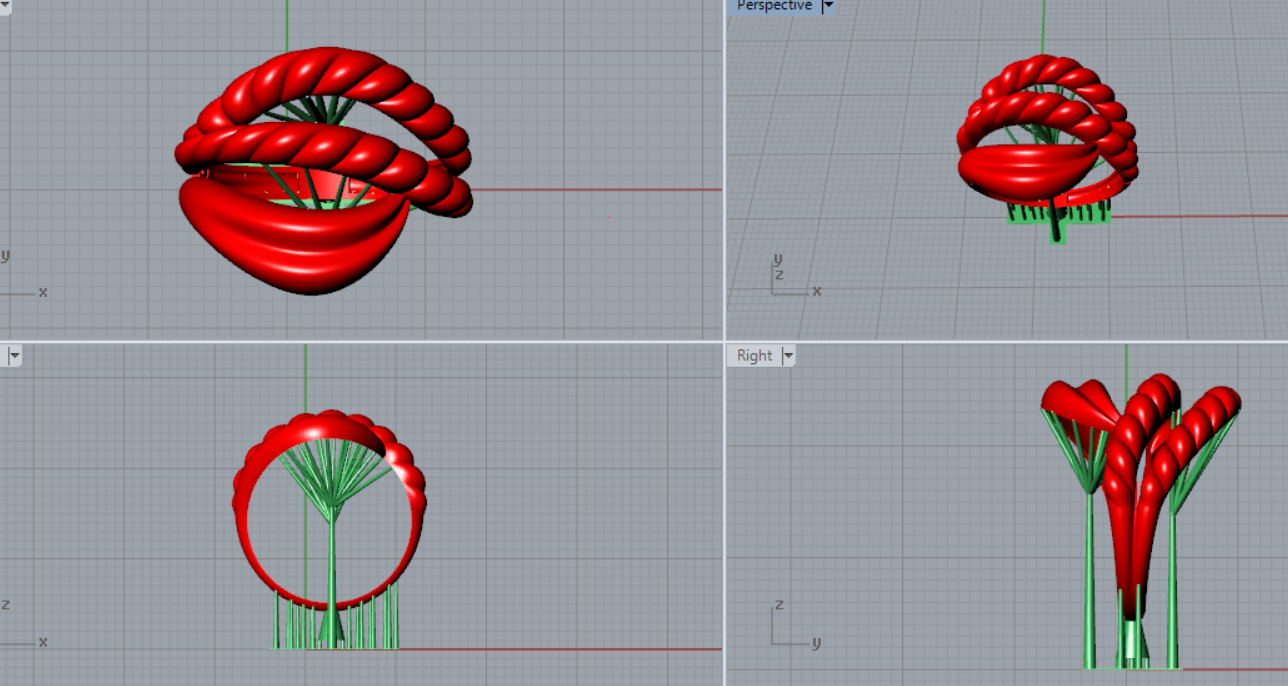Pick the tall left green support in Right viewport
Image resolution: width=1288 pixels, height=686 pixels.
pos(1091,580)
